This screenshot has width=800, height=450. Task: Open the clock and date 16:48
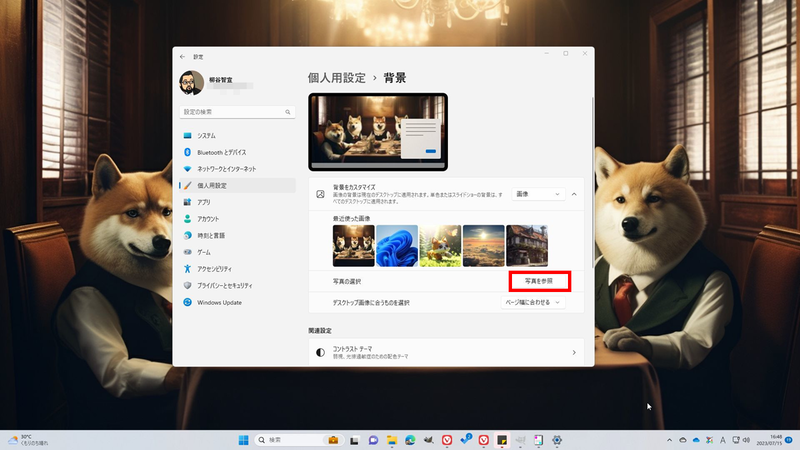tap(769, 440)
